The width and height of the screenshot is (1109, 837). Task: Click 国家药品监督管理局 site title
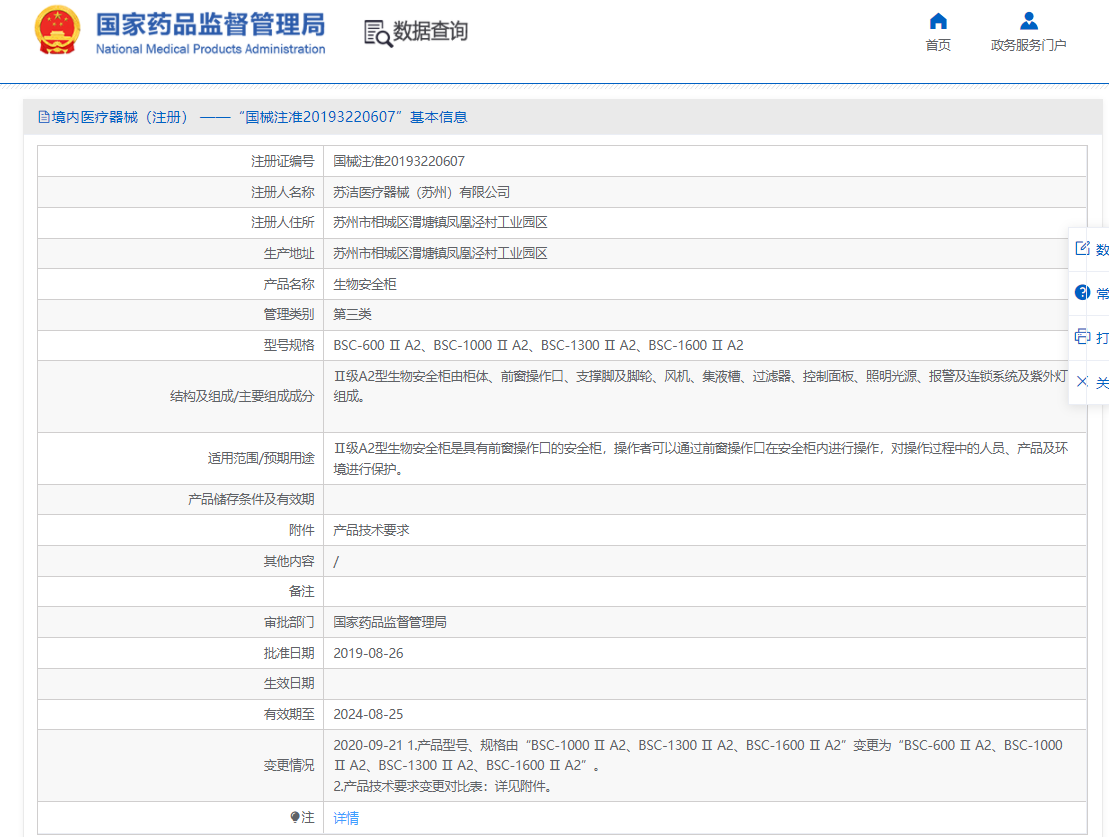pos(210,24)
